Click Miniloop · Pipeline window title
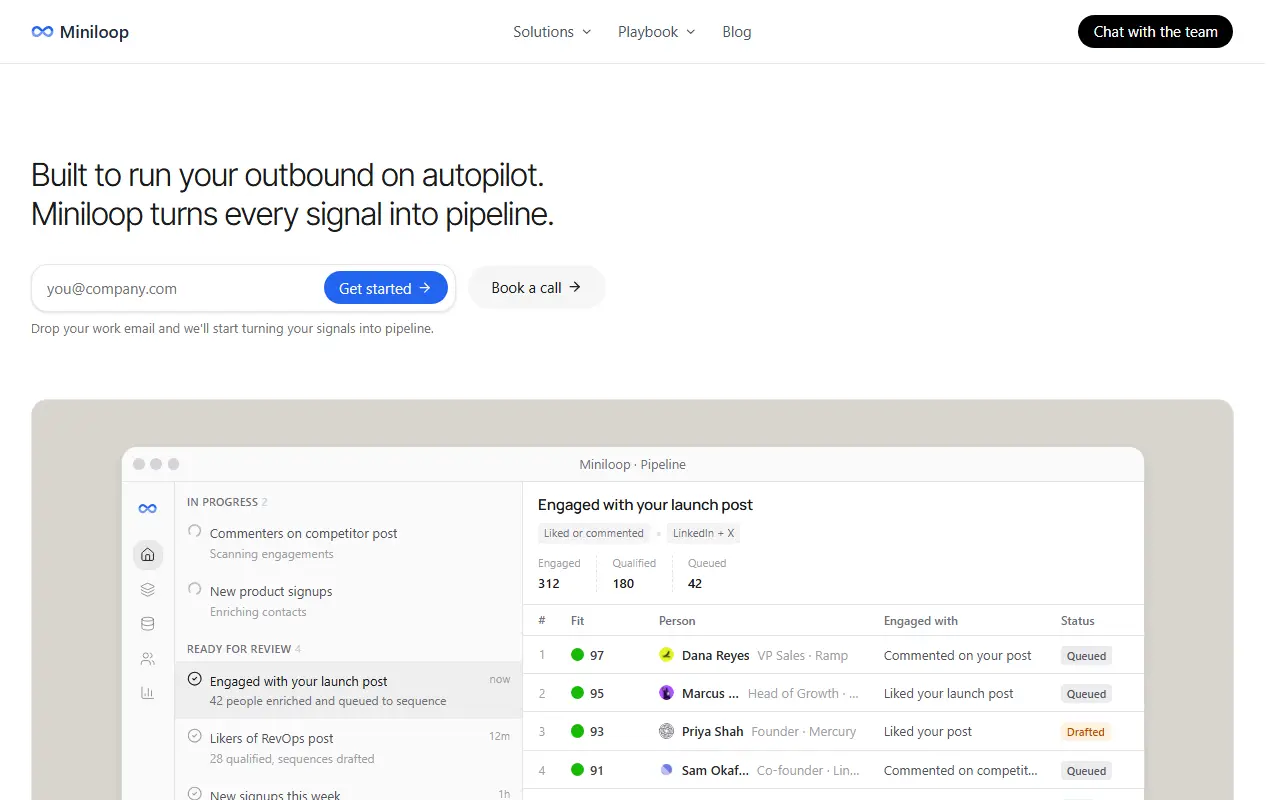 click(x=633, y=464)
